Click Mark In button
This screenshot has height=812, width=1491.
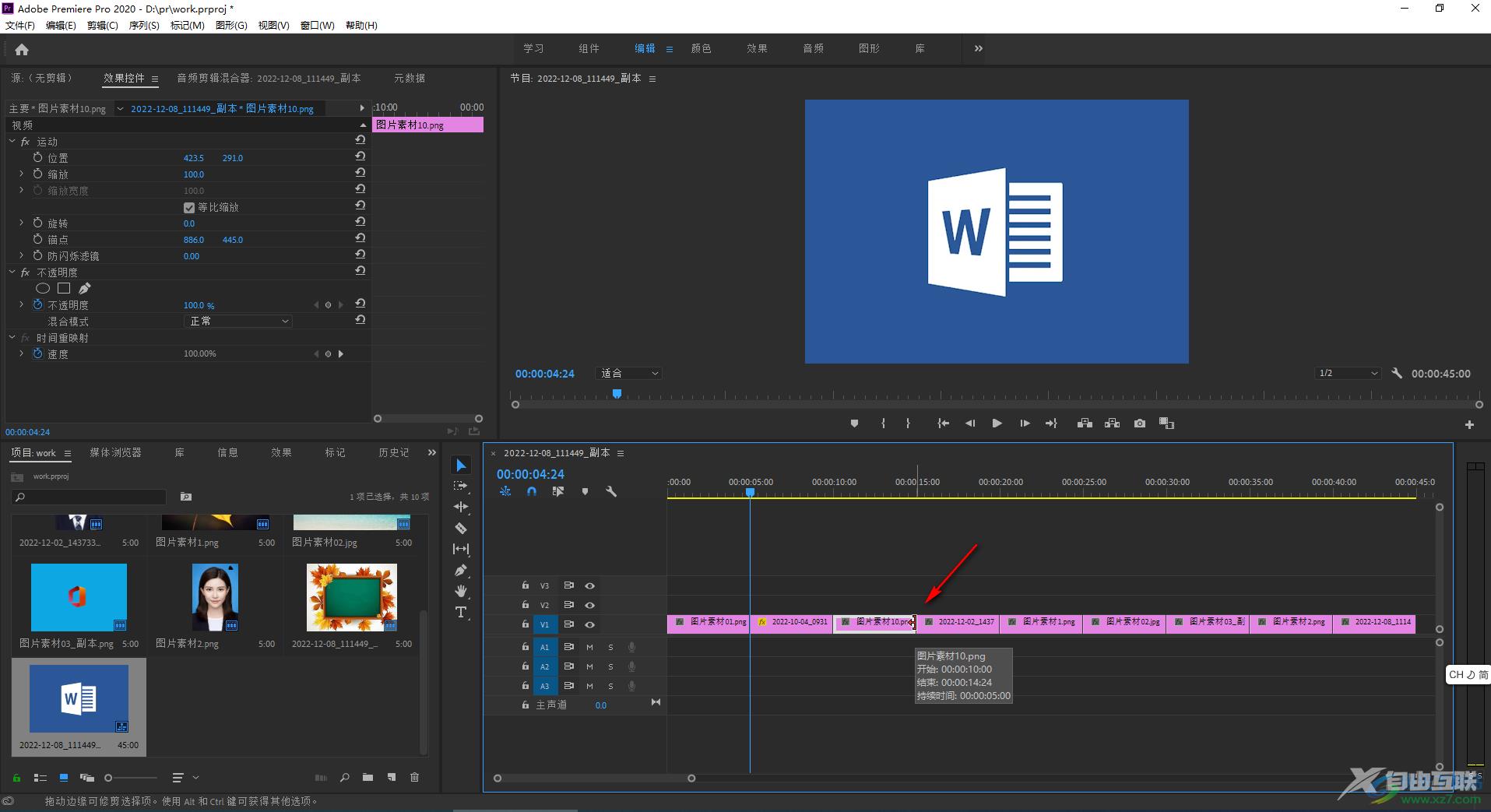click(x=883, y=424)
